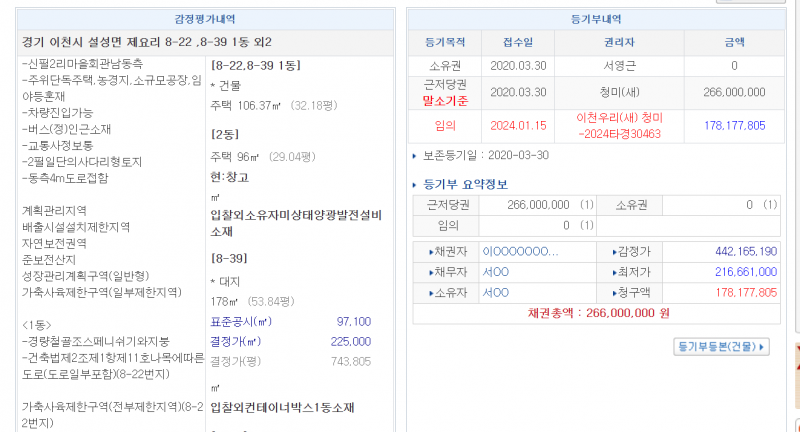Click creditor name 이OOOOOOOO link

pos(520,251)
